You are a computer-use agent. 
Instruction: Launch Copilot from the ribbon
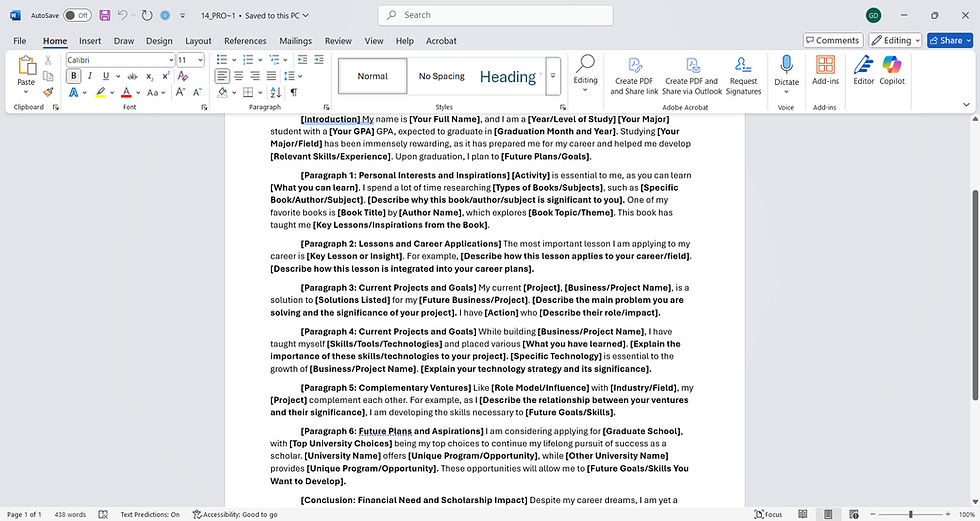click(x=892, y=70)
